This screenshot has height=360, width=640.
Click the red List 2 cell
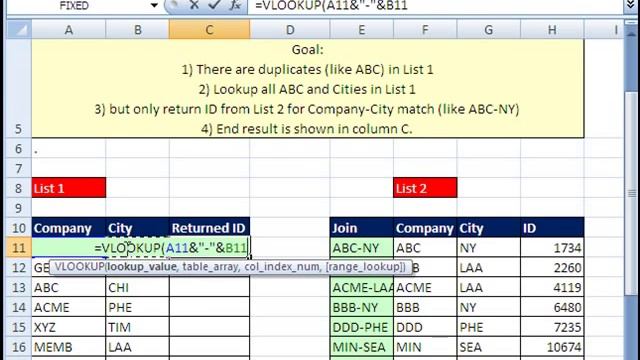425,188
